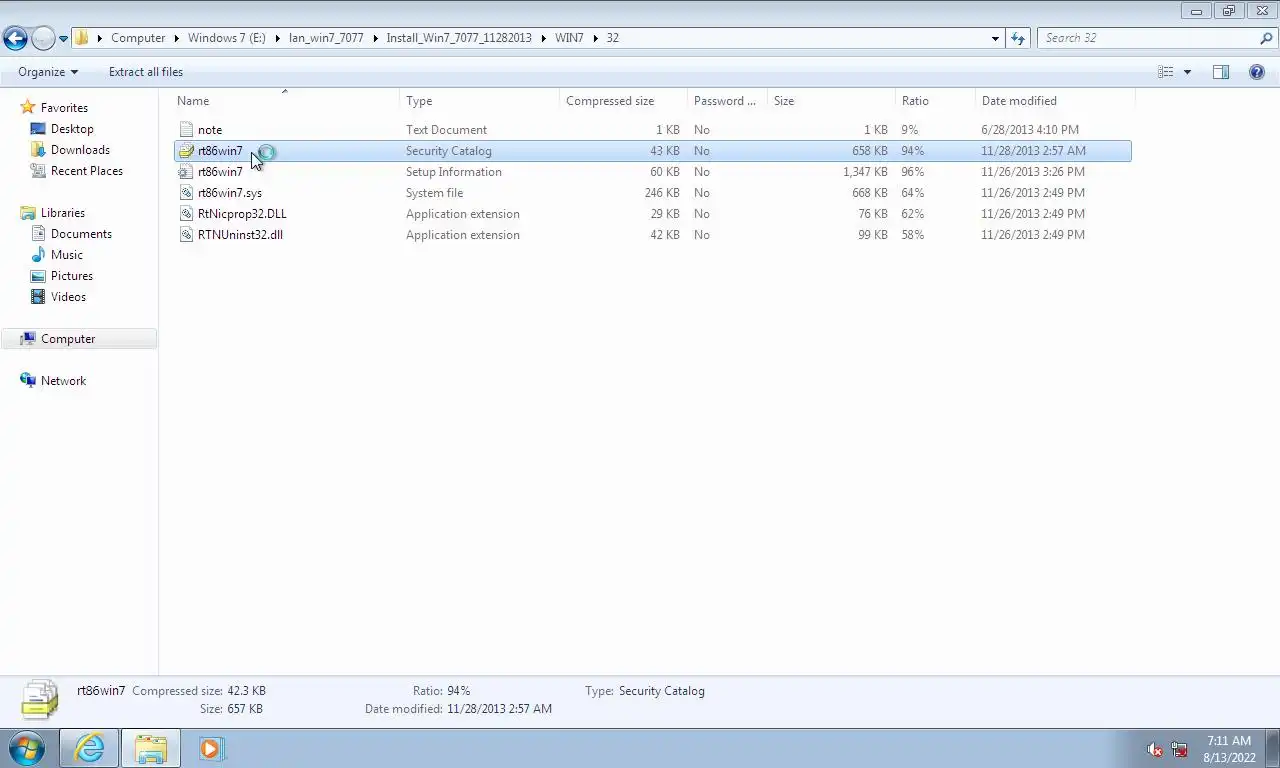
Task: Click lan_win7_7077 breadcrumb
Action: click(x=326, y=38)
